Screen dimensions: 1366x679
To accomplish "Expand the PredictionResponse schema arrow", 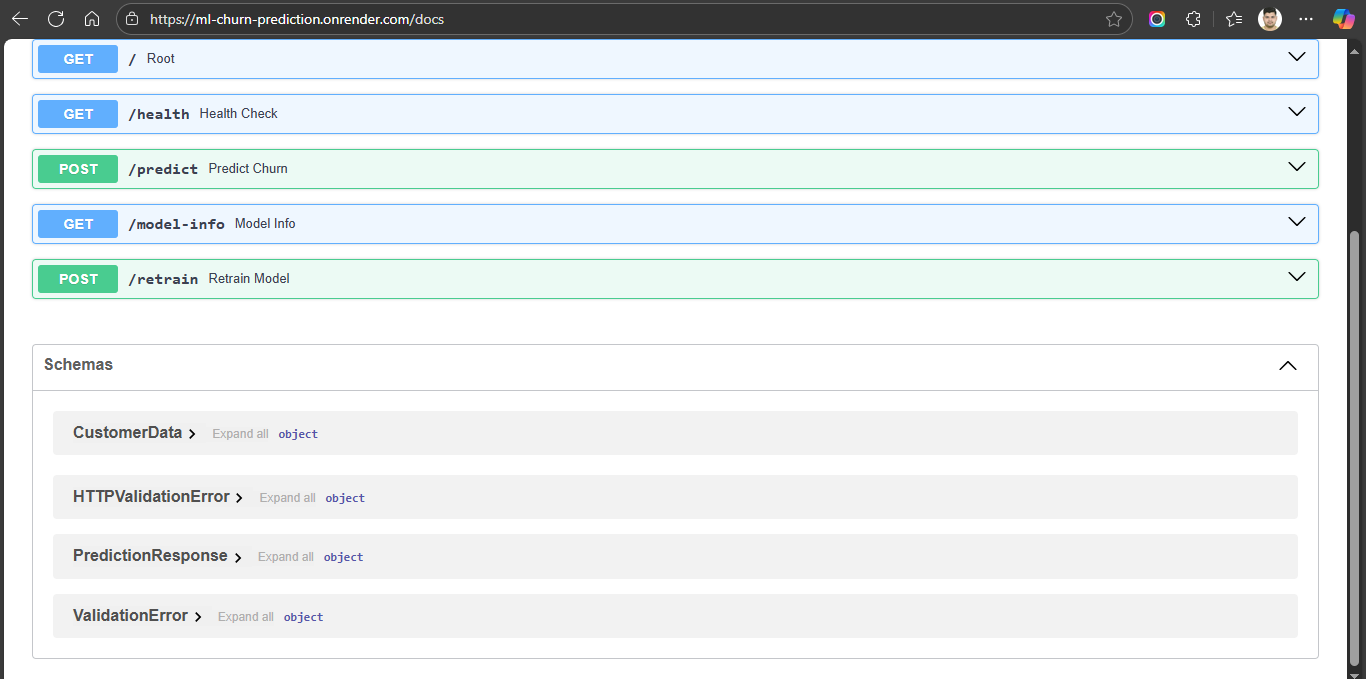I will 238,557.
